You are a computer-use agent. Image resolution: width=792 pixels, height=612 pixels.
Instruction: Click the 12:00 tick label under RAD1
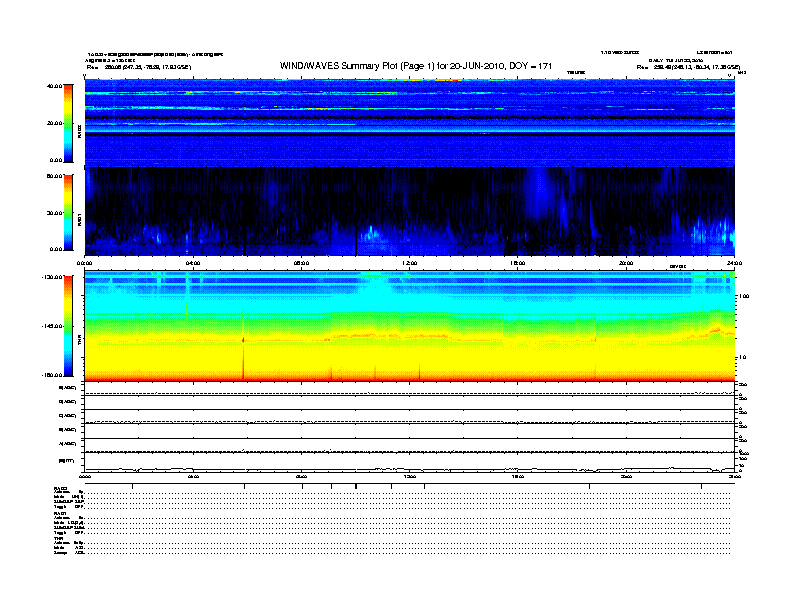pos(410,263)
